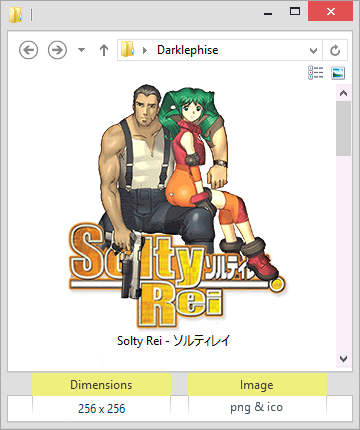Click the file name Solty Rei - ソルティレイ

point(173,341)
